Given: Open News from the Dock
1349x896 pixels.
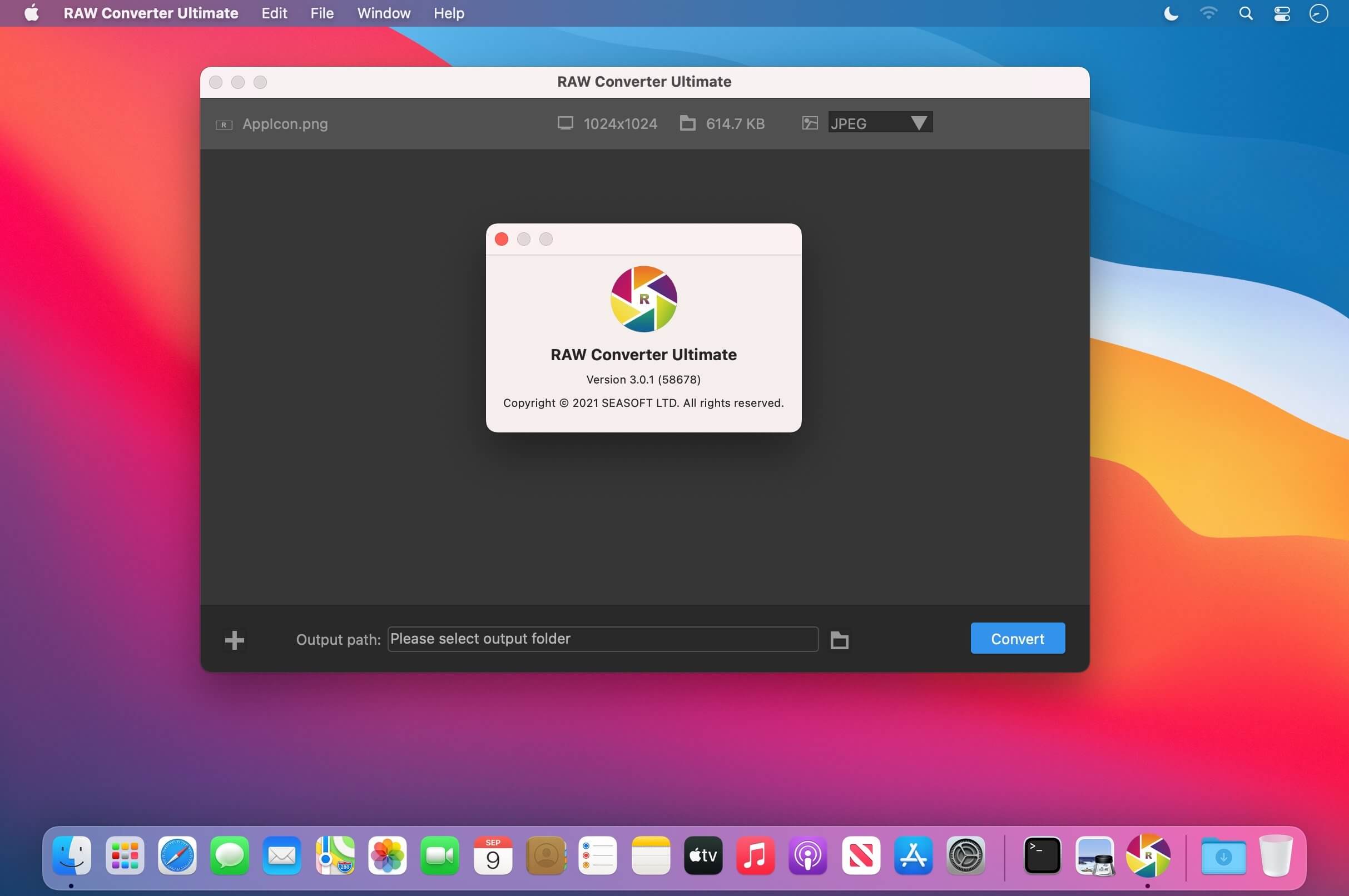Looking at the screenshot, I should [x=861, y=855].
